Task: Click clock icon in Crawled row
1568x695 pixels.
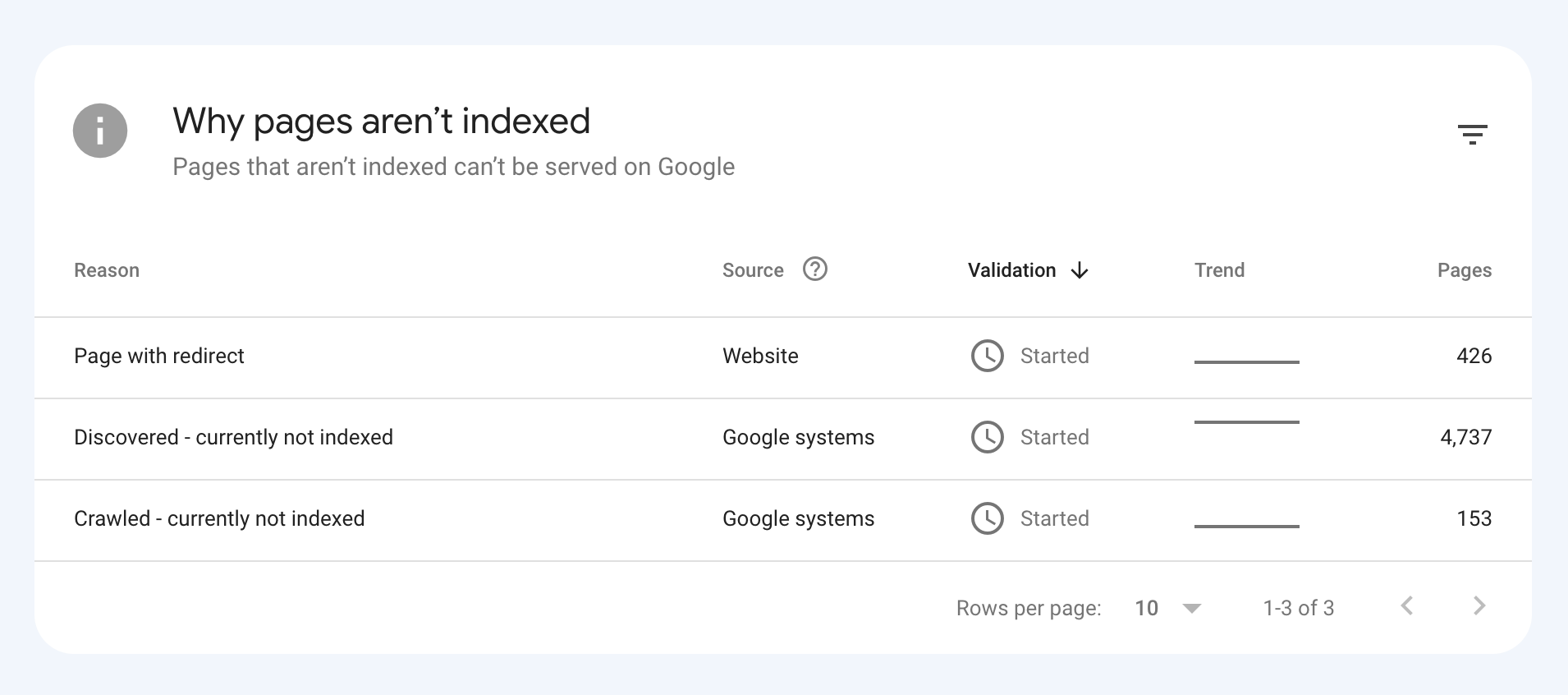Action: (x=987, y=518)
